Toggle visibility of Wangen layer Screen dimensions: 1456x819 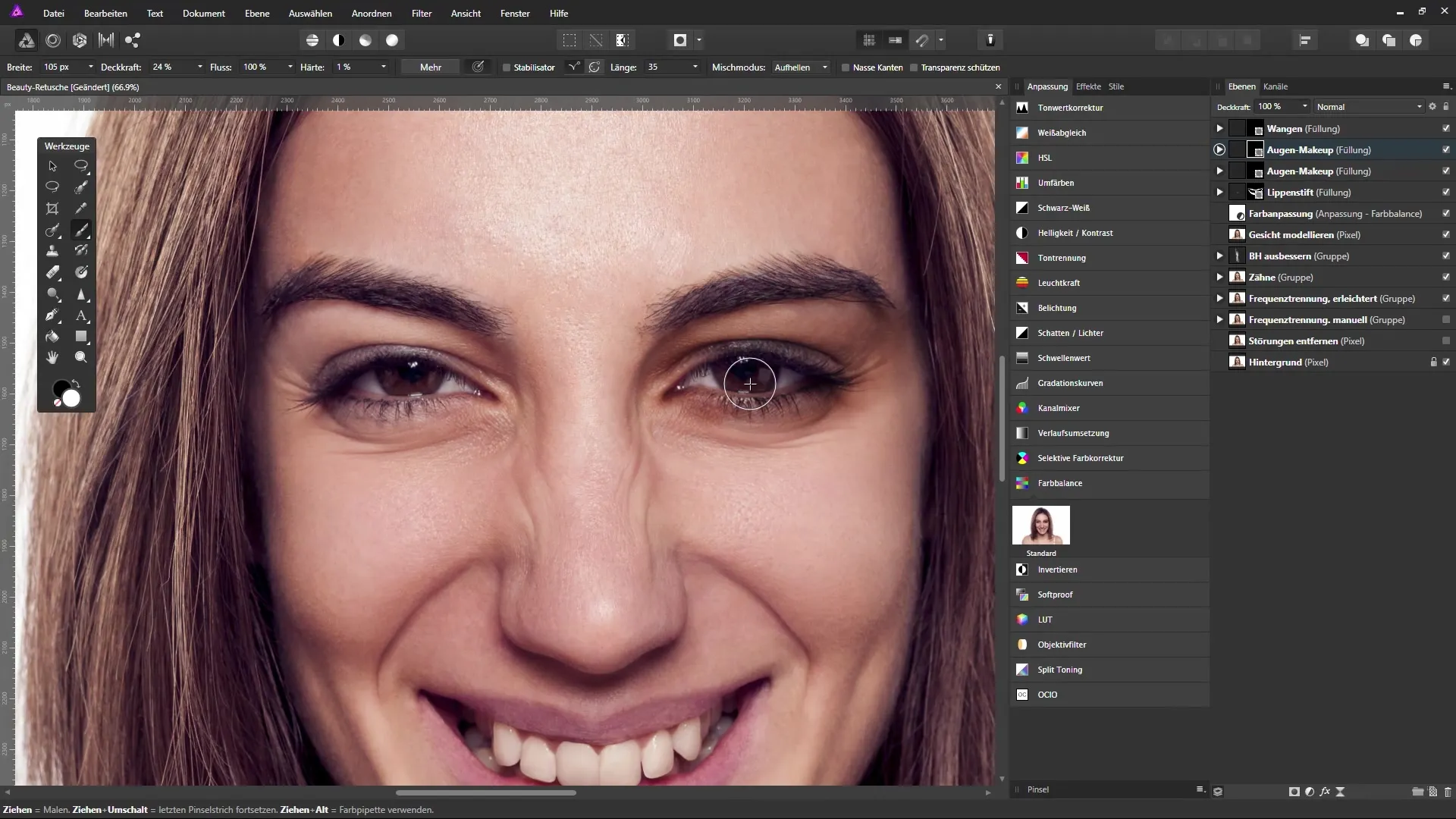click(1446, 128)
